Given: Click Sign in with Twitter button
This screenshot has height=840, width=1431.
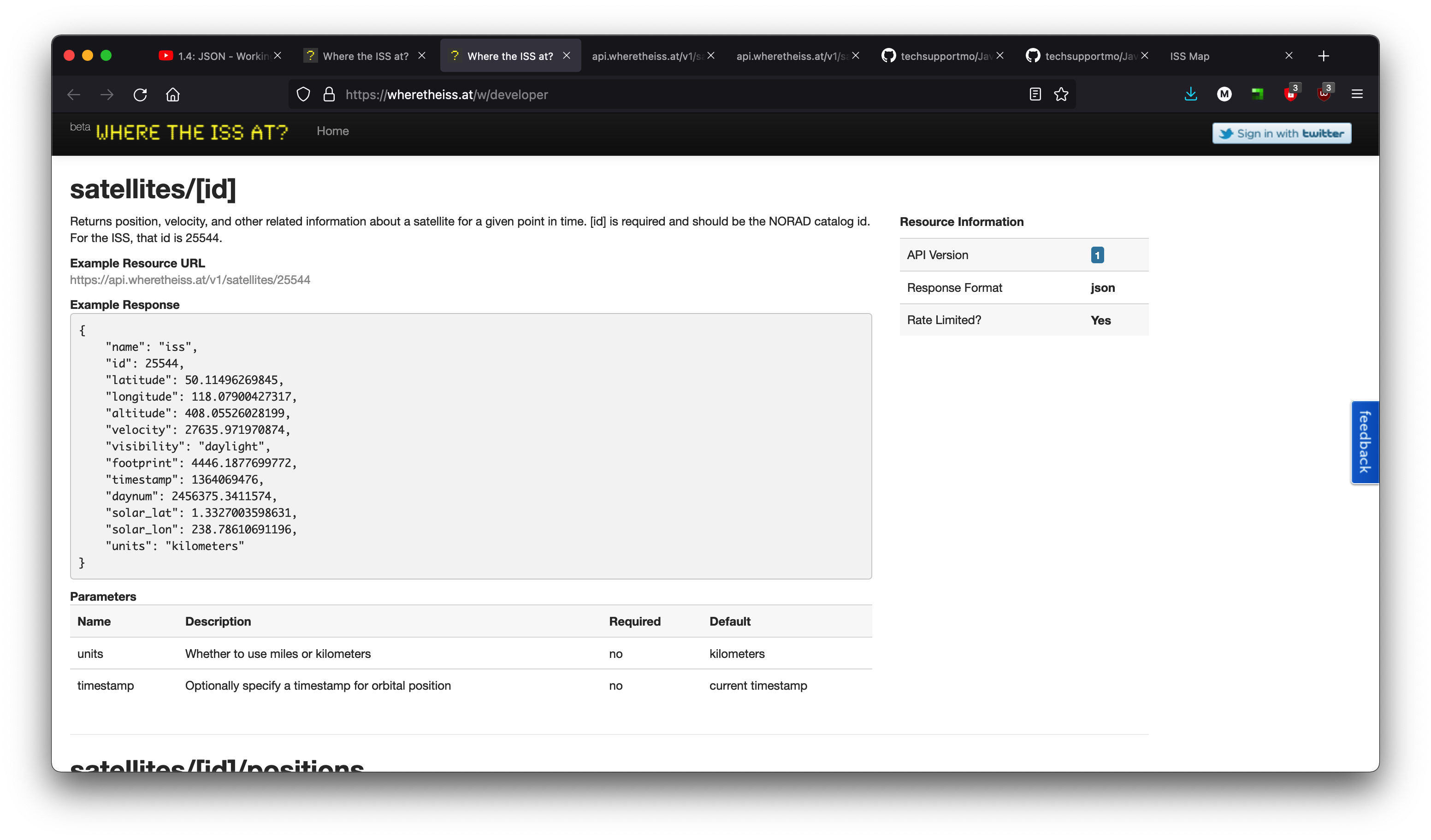Looking at the screenshot, I should click(x=1281, y=133).
